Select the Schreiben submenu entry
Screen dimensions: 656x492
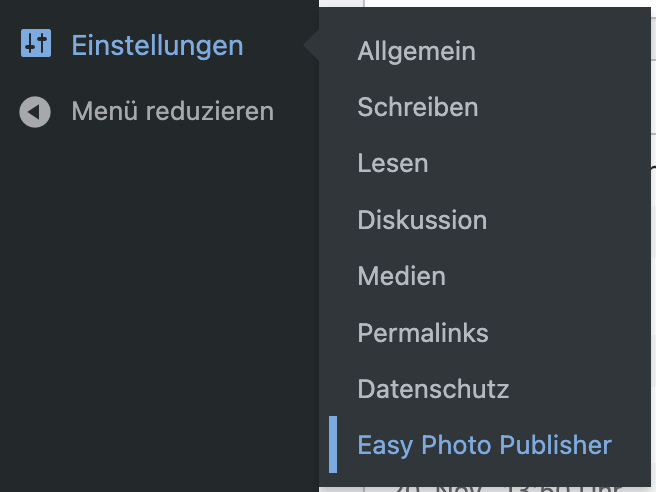[417, 107]
